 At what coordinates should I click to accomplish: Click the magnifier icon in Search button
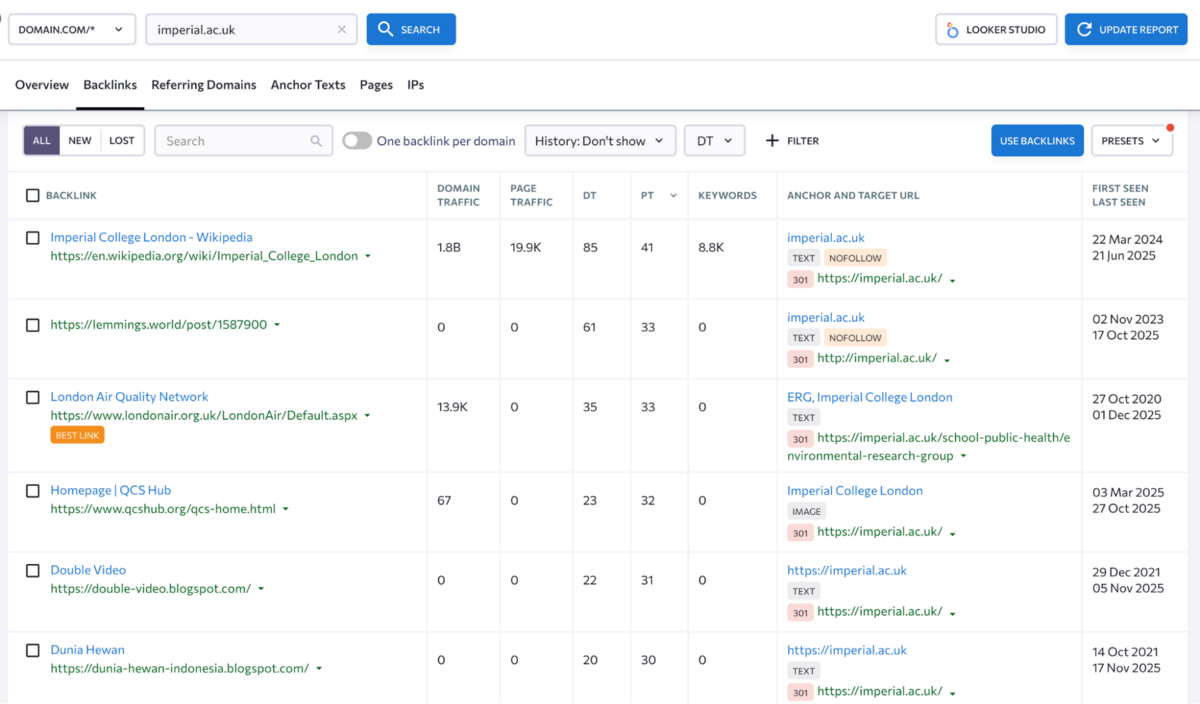click(x=385, y=29)
